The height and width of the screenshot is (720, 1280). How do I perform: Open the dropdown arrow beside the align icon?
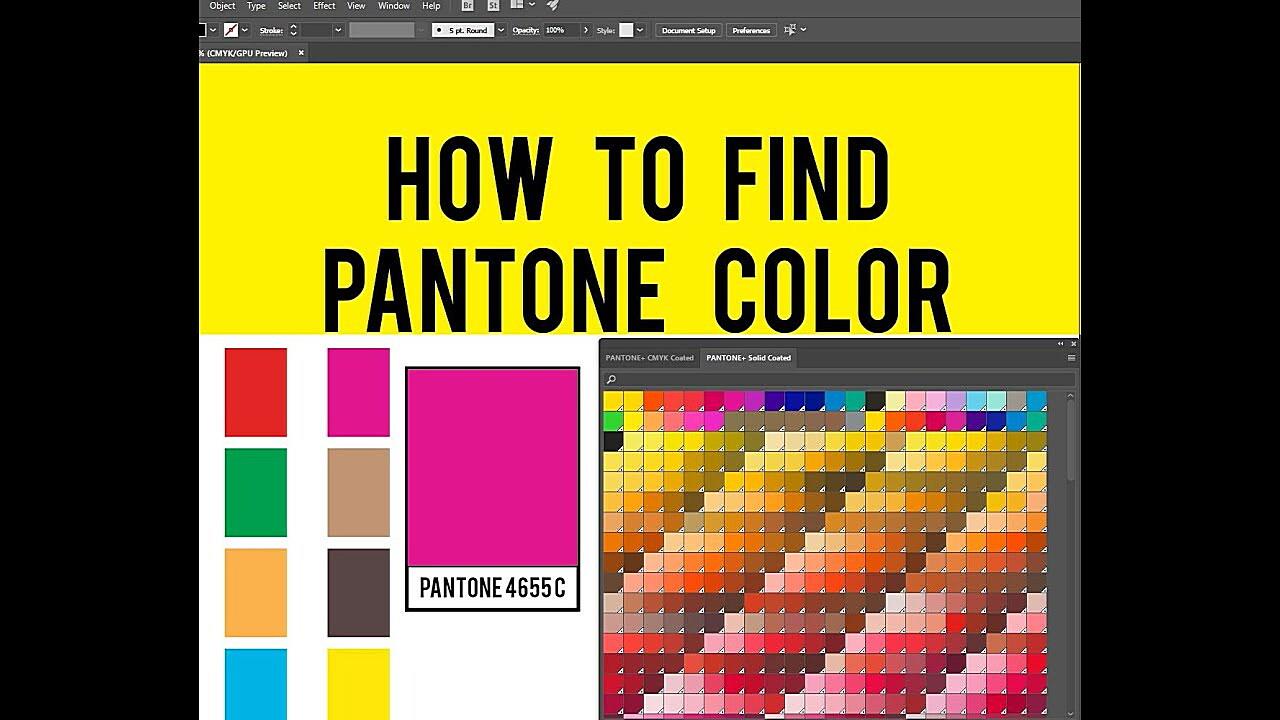click(803, 30)
